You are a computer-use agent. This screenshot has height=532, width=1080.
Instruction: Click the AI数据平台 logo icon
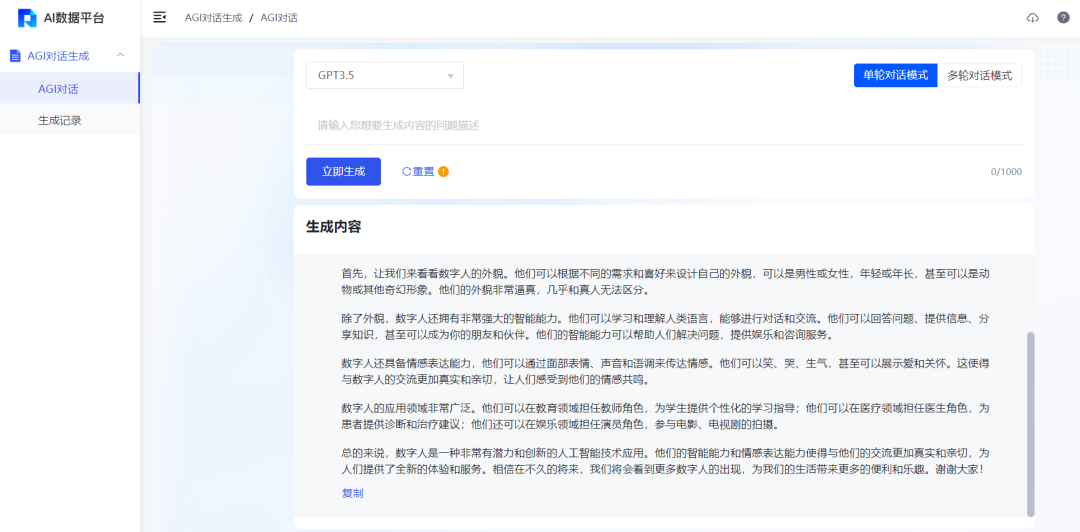(x=27, y=18)
